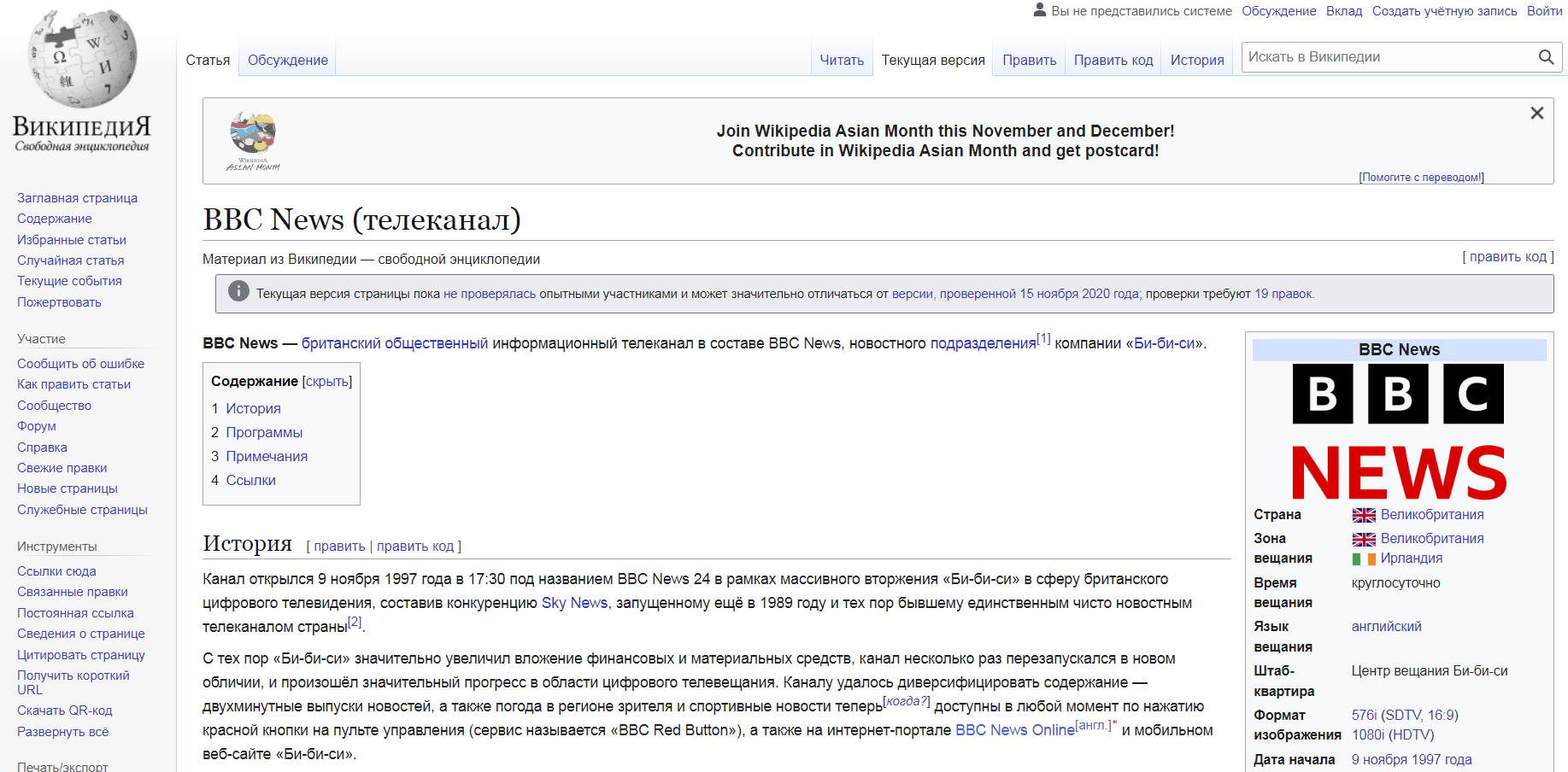Open the Обсуждение page tab
1568x772 pixels.
coord(288,60)
